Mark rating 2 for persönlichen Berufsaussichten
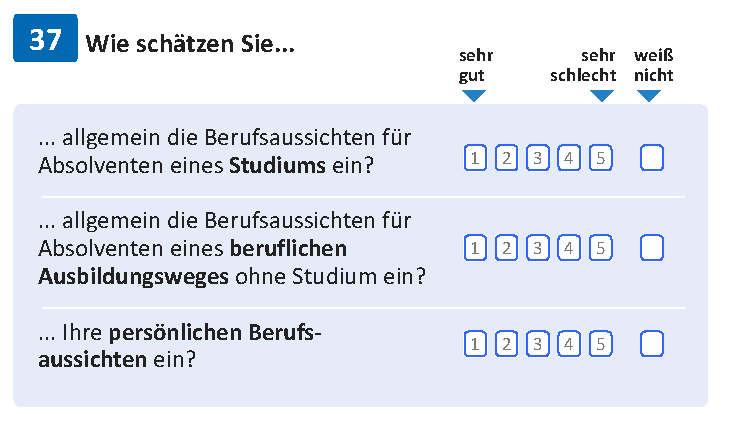The width and height of the screenshot is (733, 427). point(506,344)
